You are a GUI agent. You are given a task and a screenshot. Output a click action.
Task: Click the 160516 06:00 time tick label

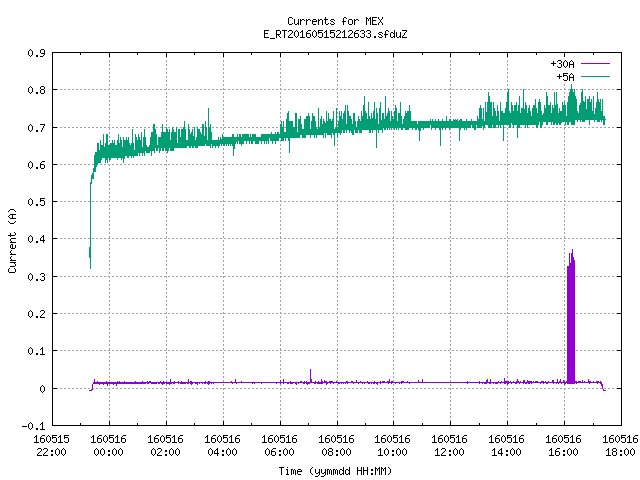click(x=279, y=445)
